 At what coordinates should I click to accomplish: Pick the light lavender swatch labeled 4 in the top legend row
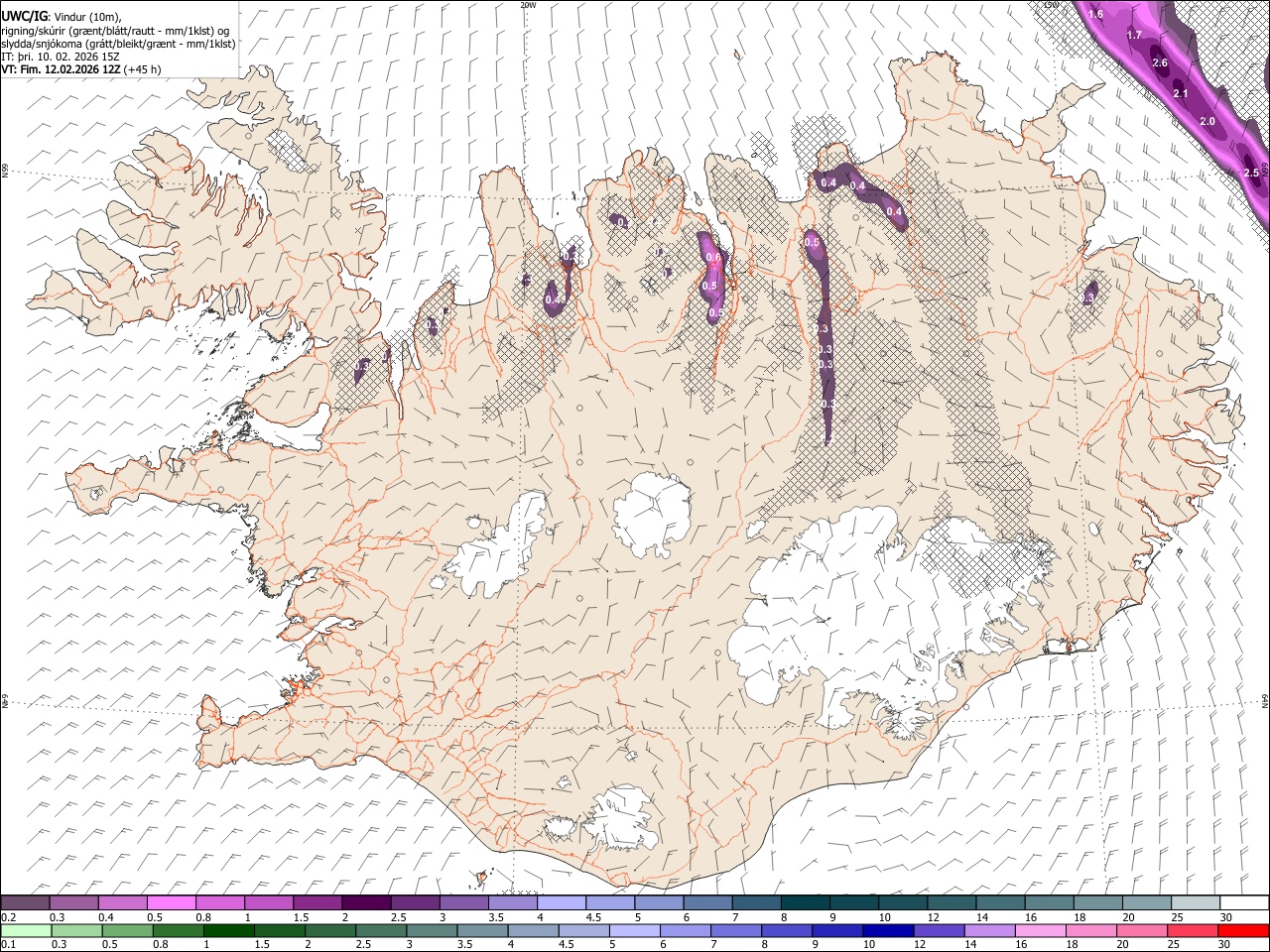pyautogui.click(x=561, y=903)
